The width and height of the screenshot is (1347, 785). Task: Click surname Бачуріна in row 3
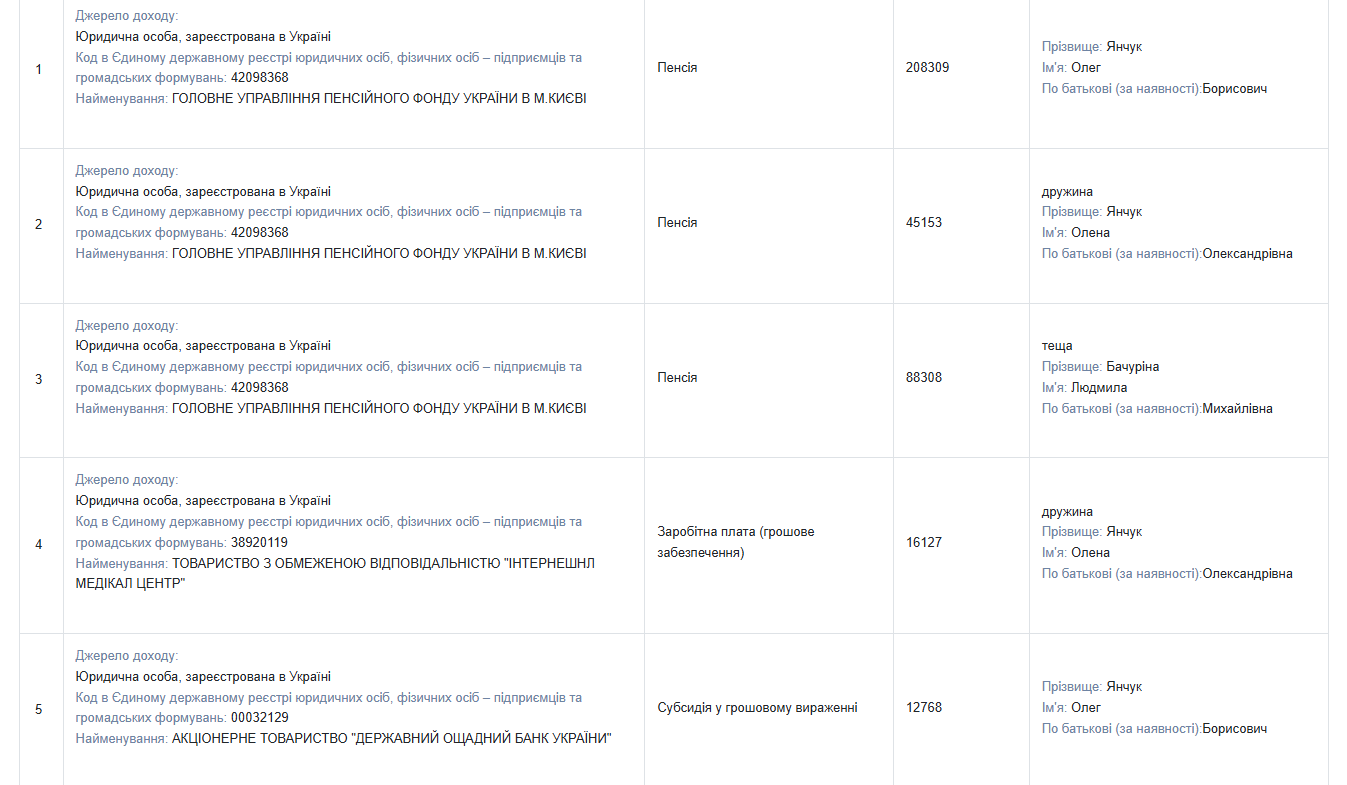1132,367
